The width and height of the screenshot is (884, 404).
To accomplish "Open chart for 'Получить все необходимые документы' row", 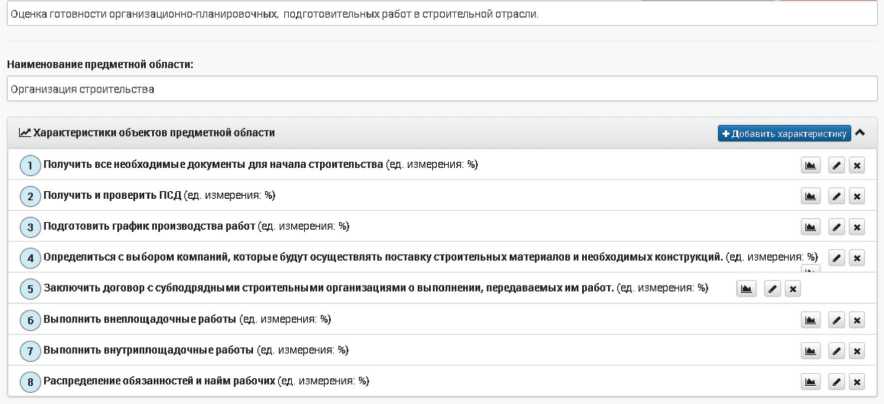I will pyautogui.click(x=811, y=165).
